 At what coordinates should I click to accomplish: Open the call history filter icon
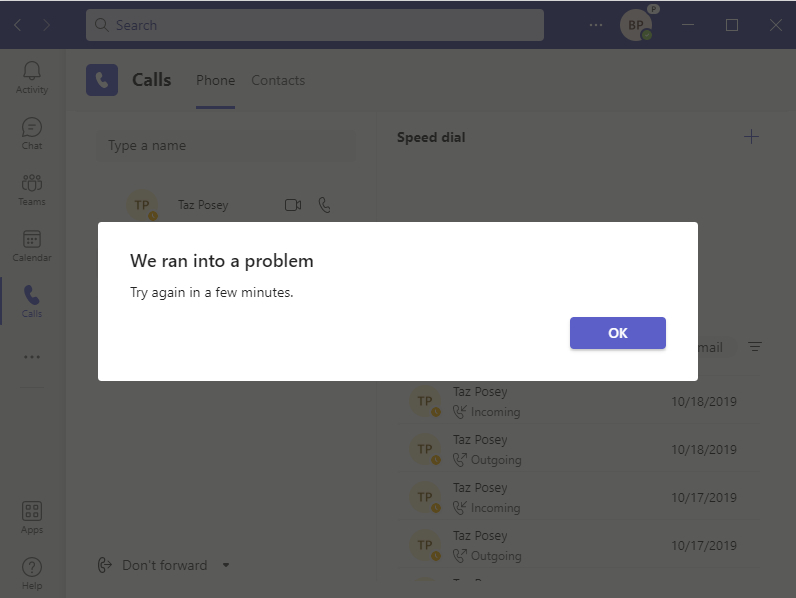coord(755,347)
